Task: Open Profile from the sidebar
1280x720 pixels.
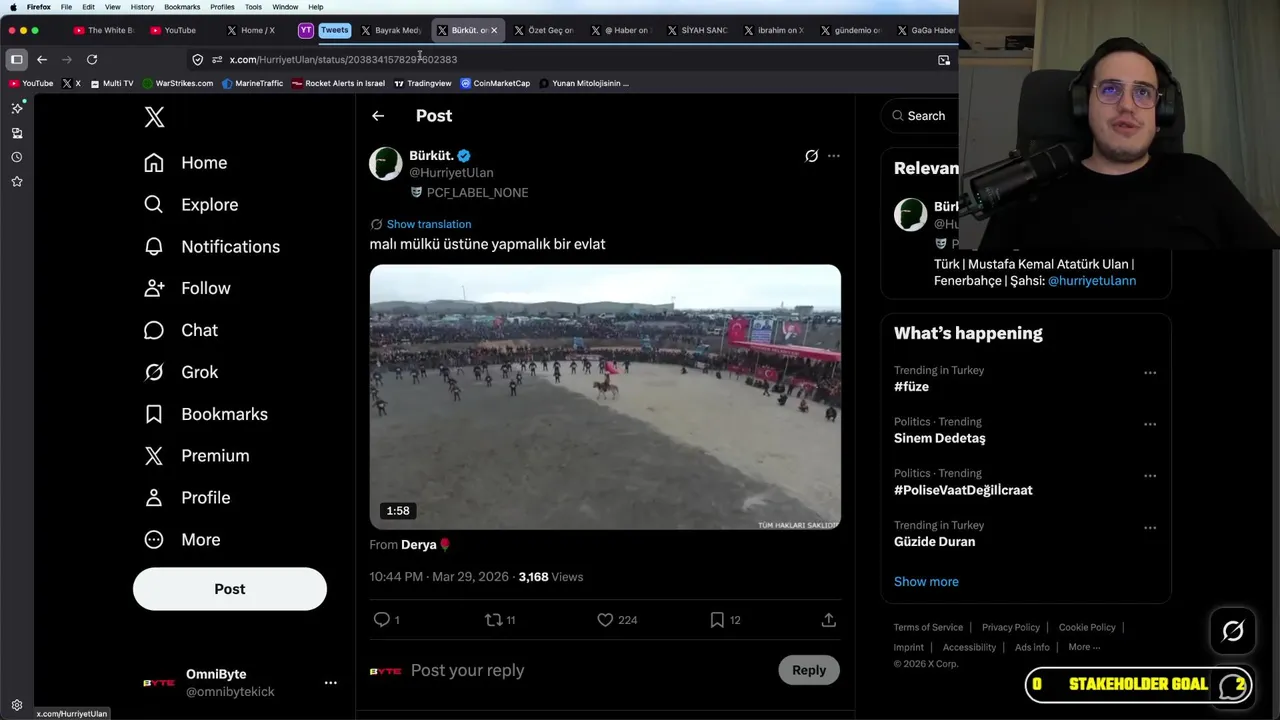Action: (187, 498)
